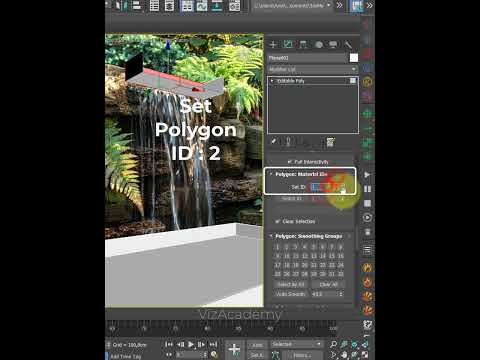Viewport: 480px width, 360px height.
Task: Click the time slider track bar
Action: pos(222,329)
